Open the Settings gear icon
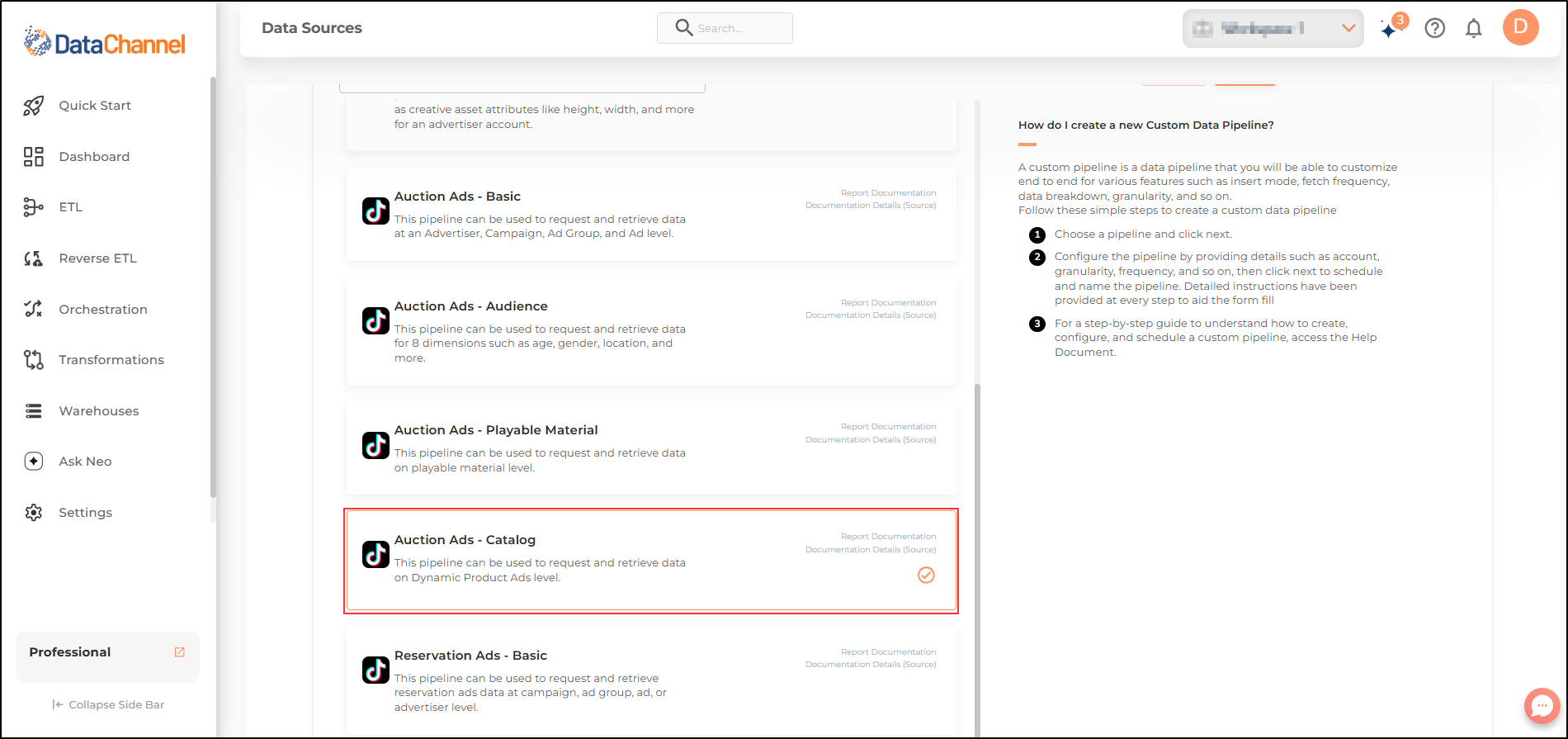Screen dimensions: 1568x739 33,513
